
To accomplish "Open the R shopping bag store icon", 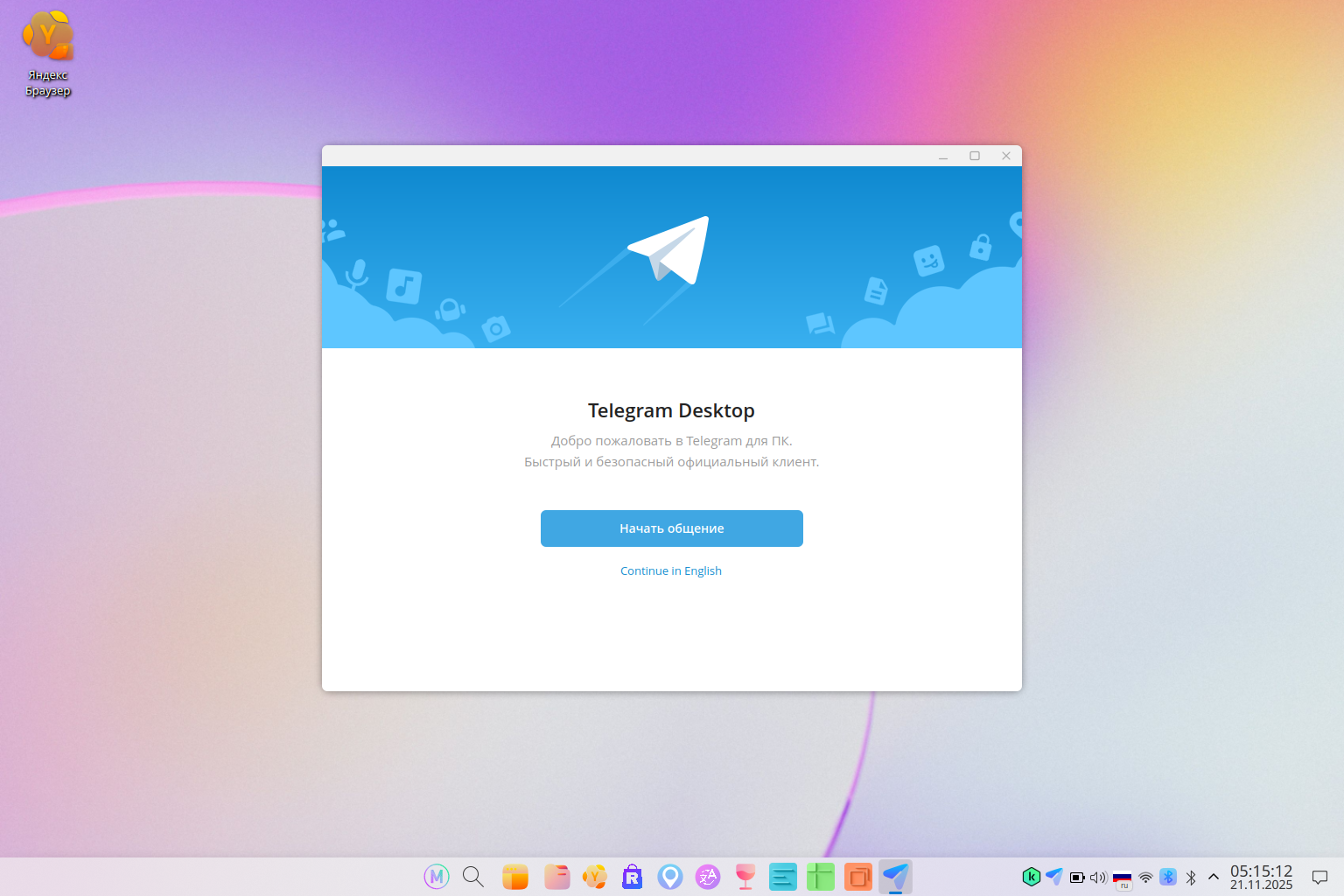I will (632, 876).
